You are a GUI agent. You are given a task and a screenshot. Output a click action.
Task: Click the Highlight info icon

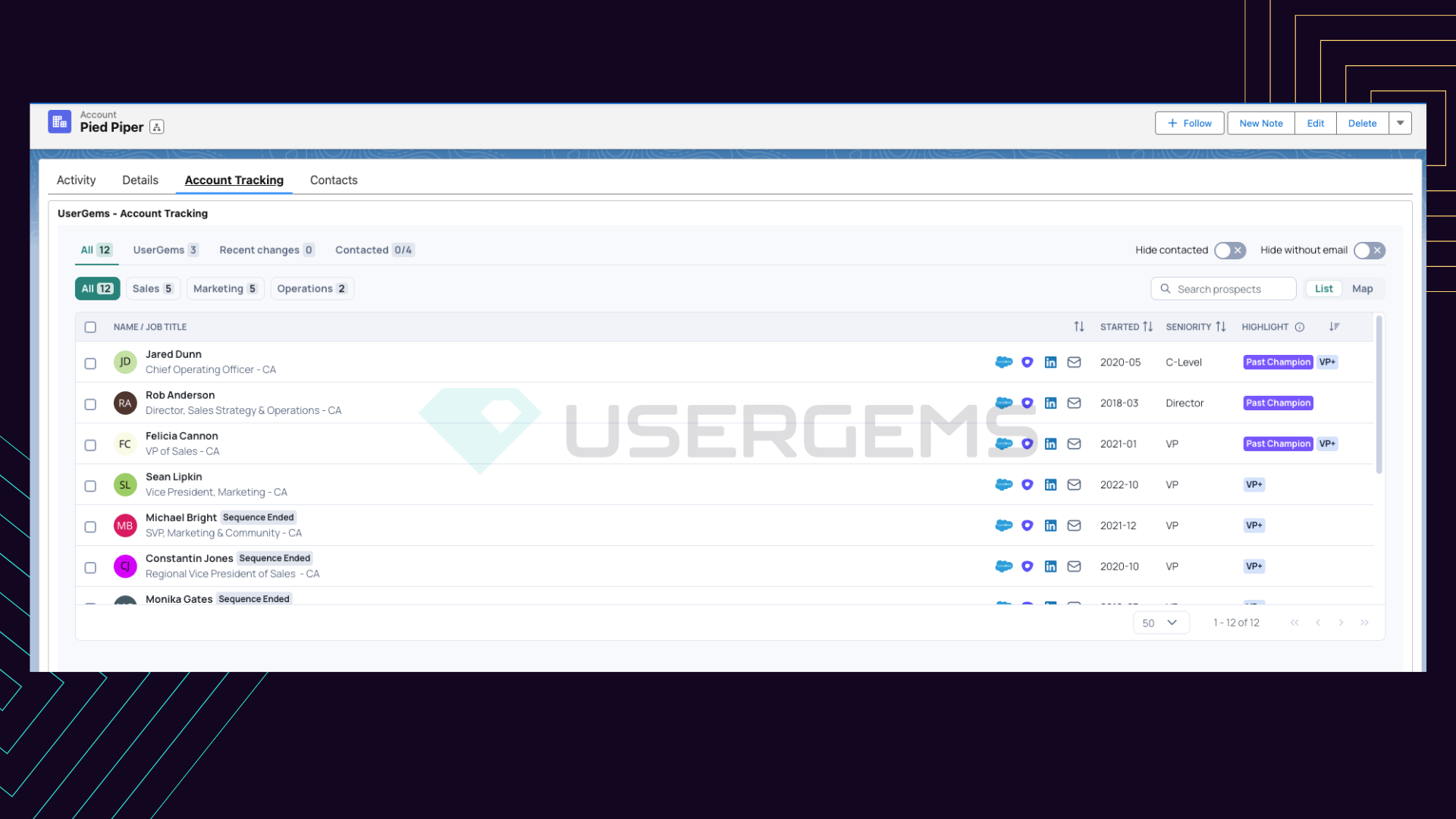(1300, 327)
